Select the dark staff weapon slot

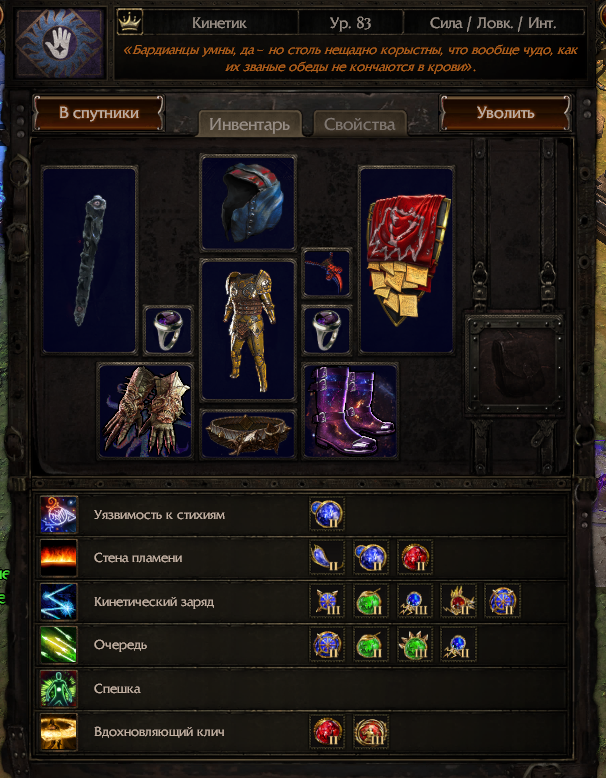tap(89, 260)
